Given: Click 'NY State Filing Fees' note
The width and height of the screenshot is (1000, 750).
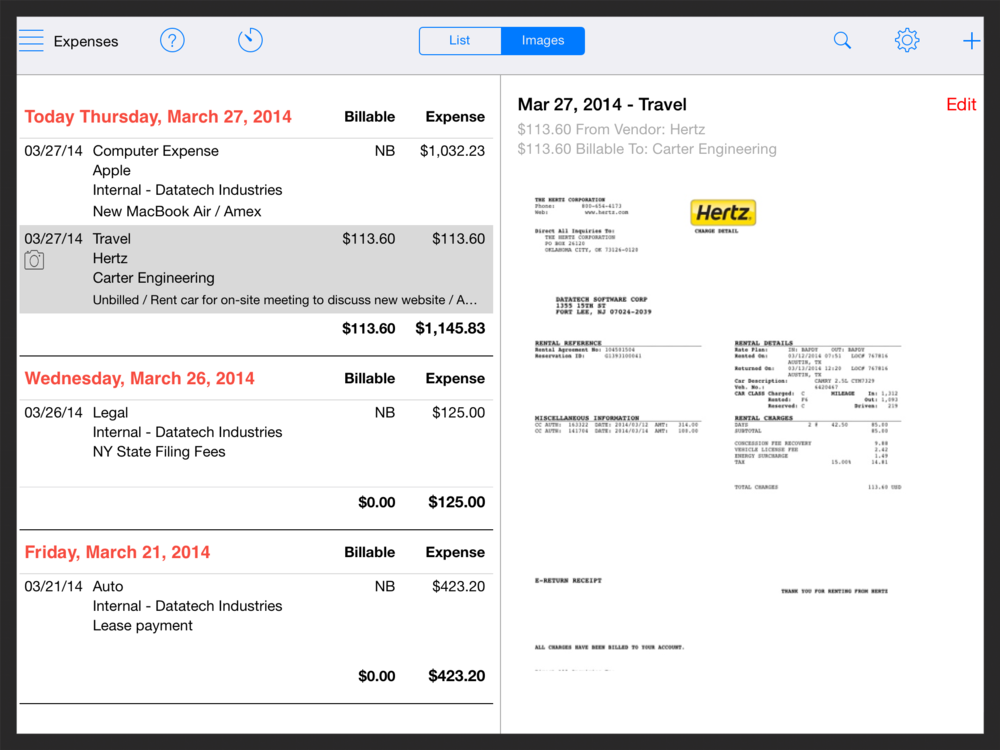Looking at the screenshot, I should (159, 452).
